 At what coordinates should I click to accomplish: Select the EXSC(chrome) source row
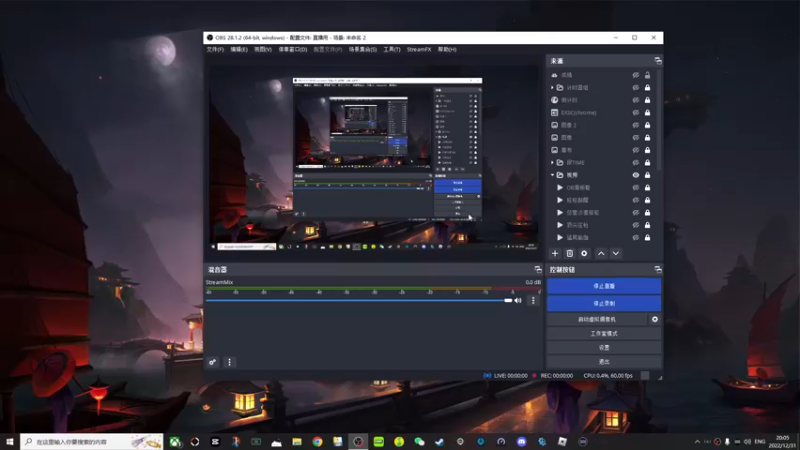coord(601,113)
